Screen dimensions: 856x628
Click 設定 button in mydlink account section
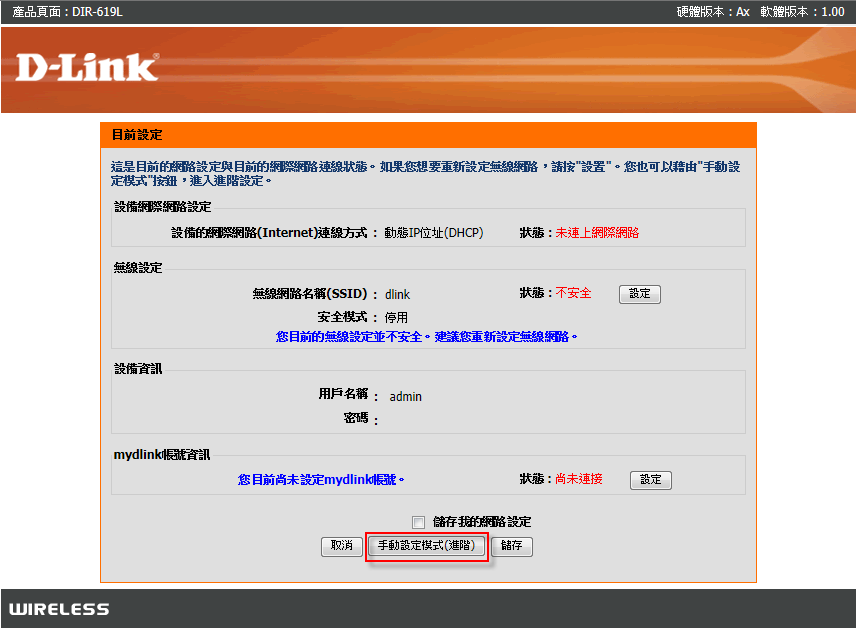(651, 480)
